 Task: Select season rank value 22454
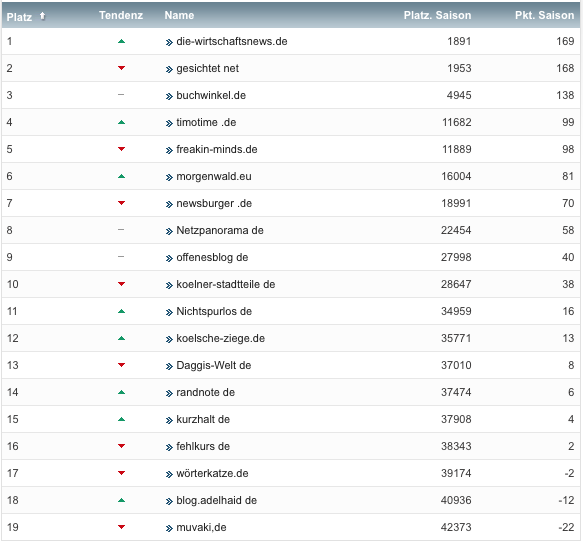coord(456,230)
